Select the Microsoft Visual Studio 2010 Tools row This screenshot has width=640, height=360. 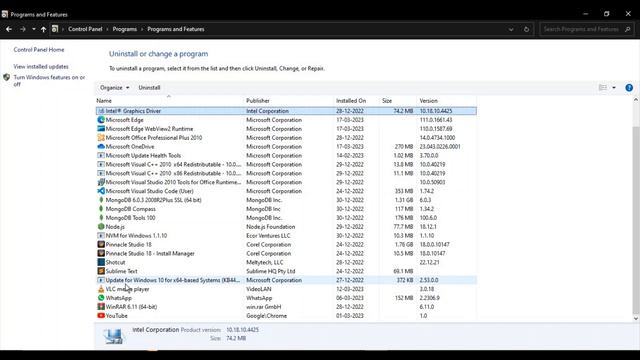point(286,182)
